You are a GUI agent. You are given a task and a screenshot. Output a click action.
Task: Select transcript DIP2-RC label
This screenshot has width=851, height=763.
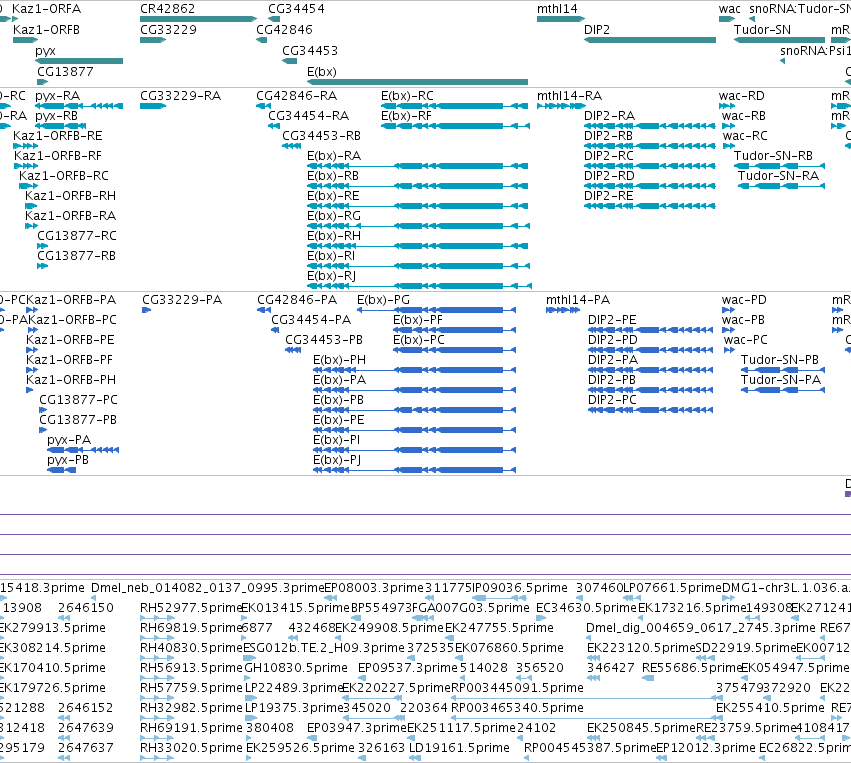[609, 156]
